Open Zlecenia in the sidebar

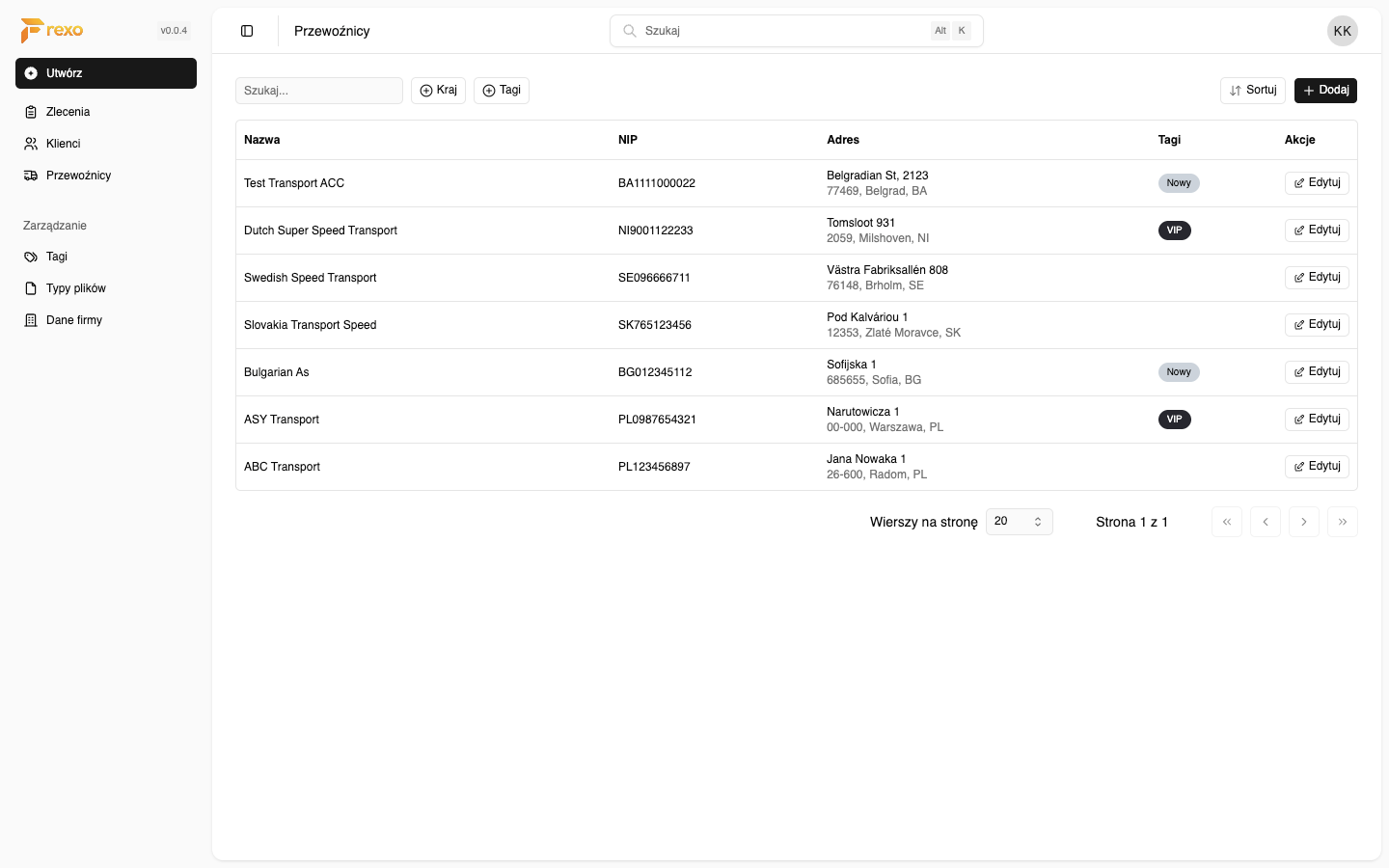coord(68,112)
